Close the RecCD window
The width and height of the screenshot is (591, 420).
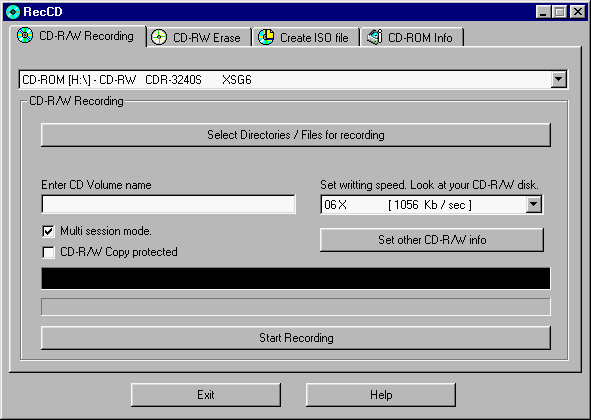tap(577, 12)
